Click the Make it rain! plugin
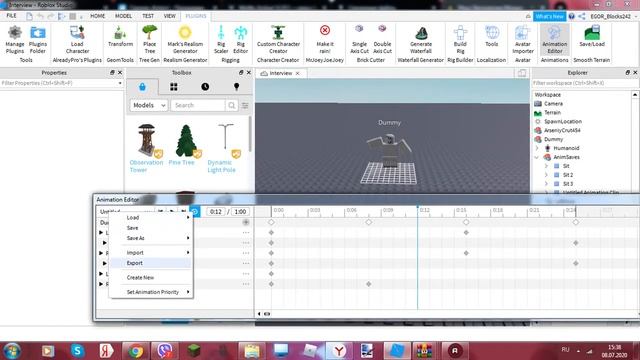The image size is (640, 360). pyautogui.click(x=325, y=40)
